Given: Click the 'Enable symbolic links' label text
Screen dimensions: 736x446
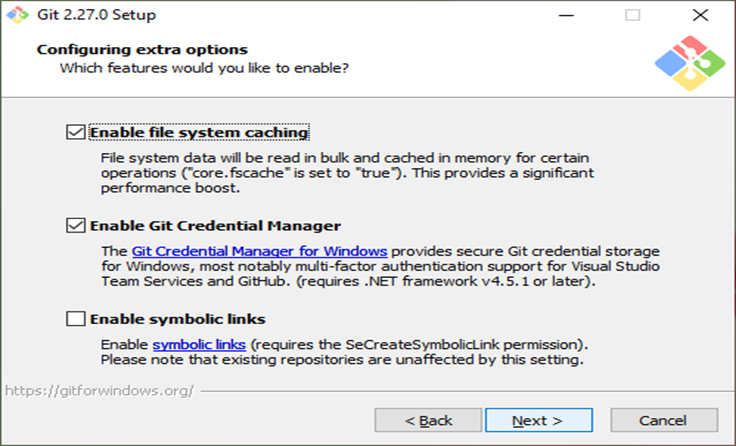Looking at the screenshot, I should point(177,320).
